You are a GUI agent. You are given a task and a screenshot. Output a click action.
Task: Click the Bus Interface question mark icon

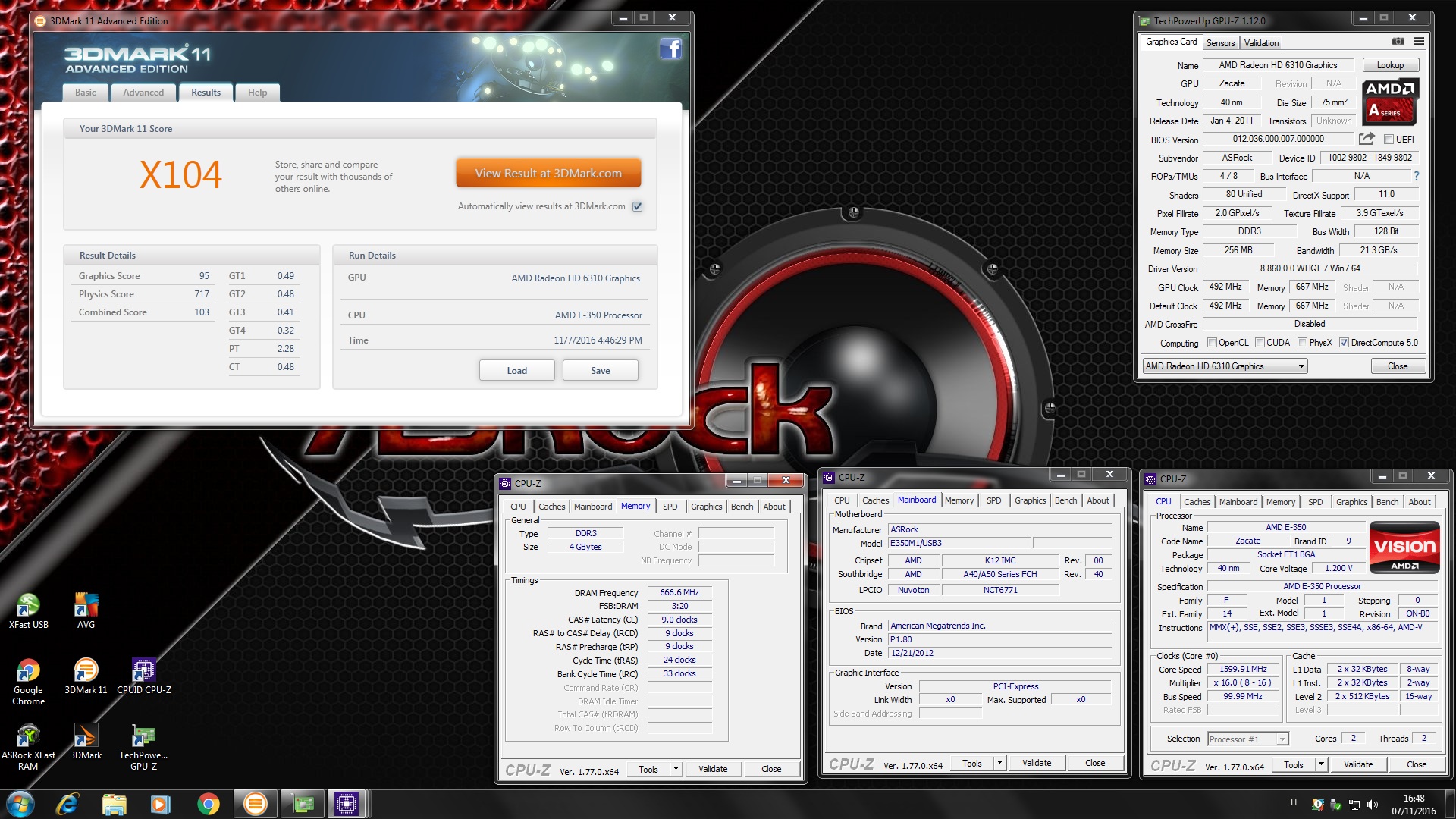click(1416, 176)
